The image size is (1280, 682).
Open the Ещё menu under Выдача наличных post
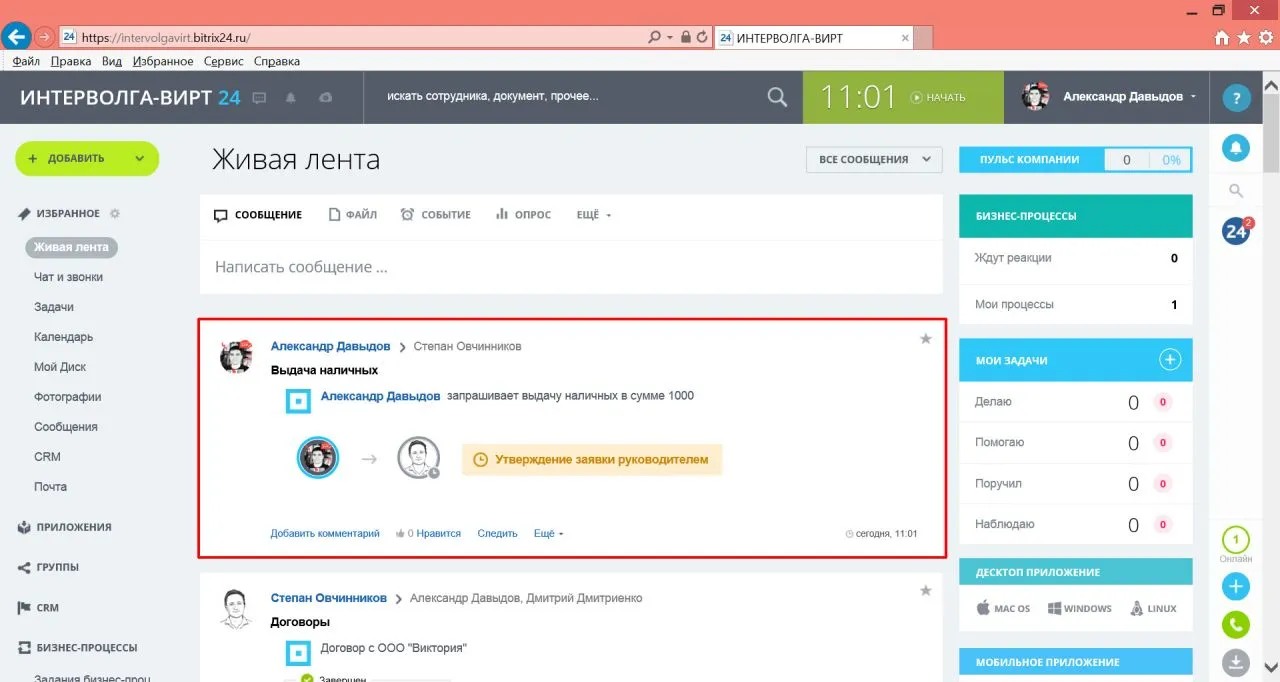[x=548, y=533]
